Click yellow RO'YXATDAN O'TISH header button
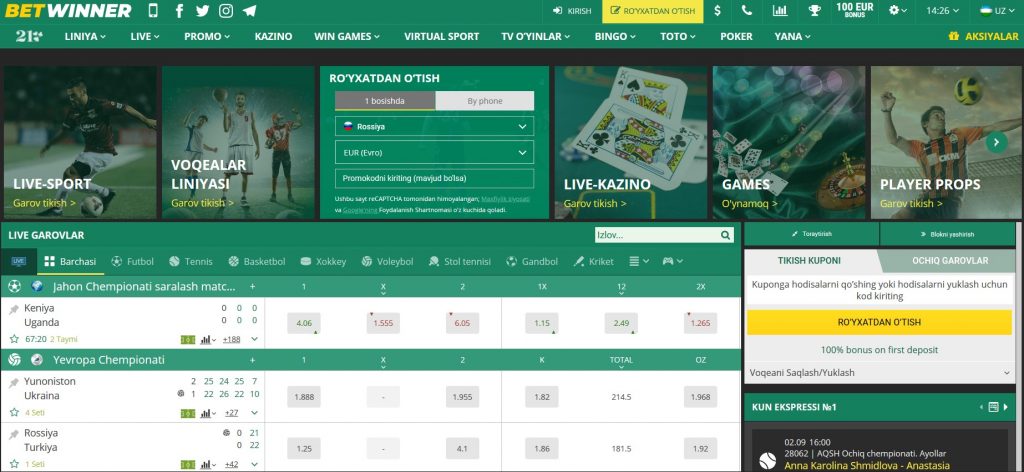 pos(652,11)
